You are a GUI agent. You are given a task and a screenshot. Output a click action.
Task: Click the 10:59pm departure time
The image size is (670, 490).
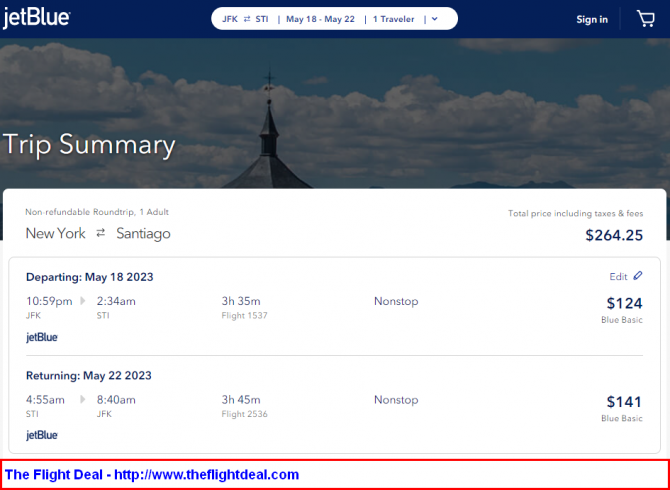pyautogui.click(x=49, y=301)
